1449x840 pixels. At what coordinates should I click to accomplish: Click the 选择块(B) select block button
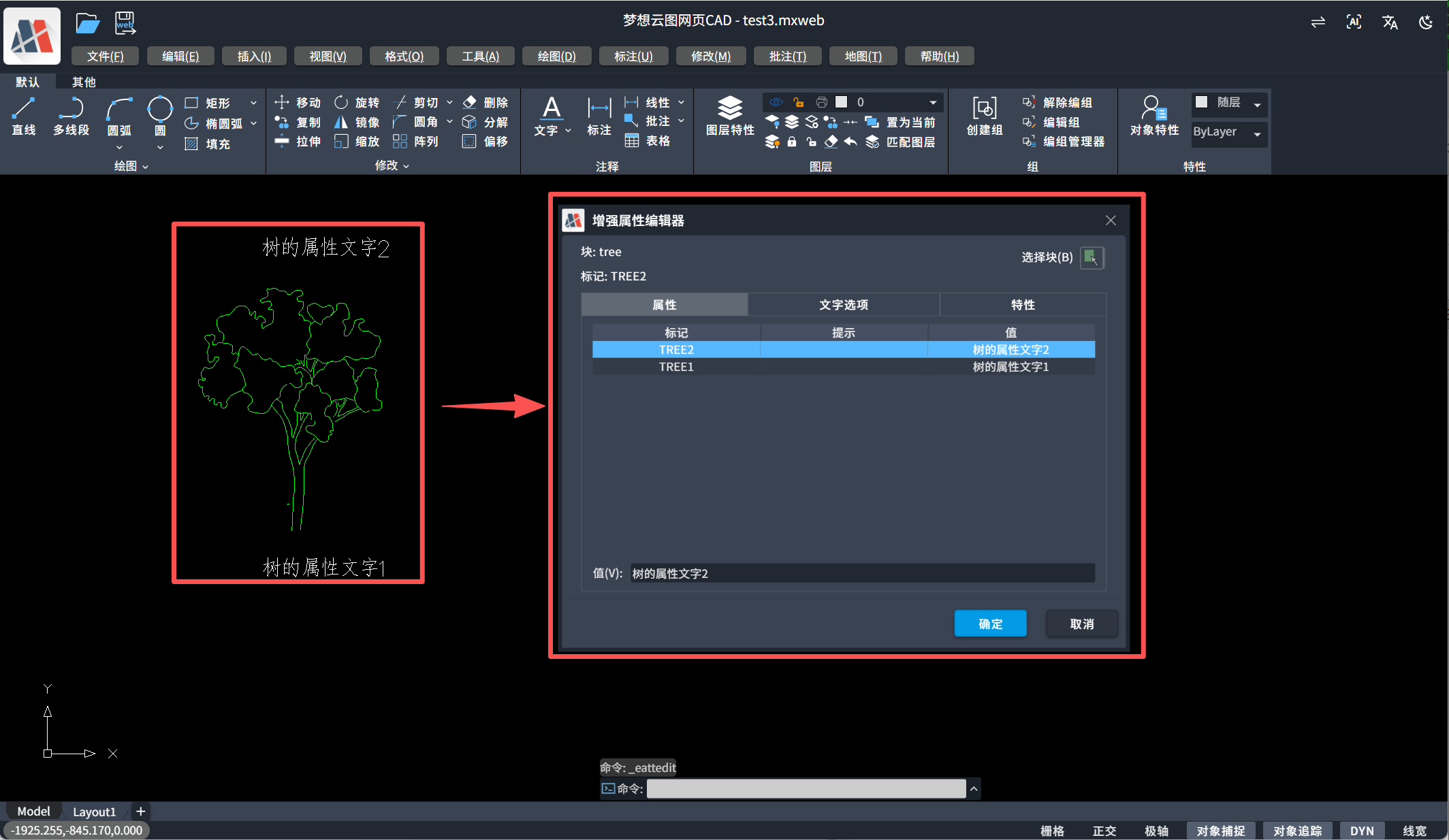point(1092,257)
